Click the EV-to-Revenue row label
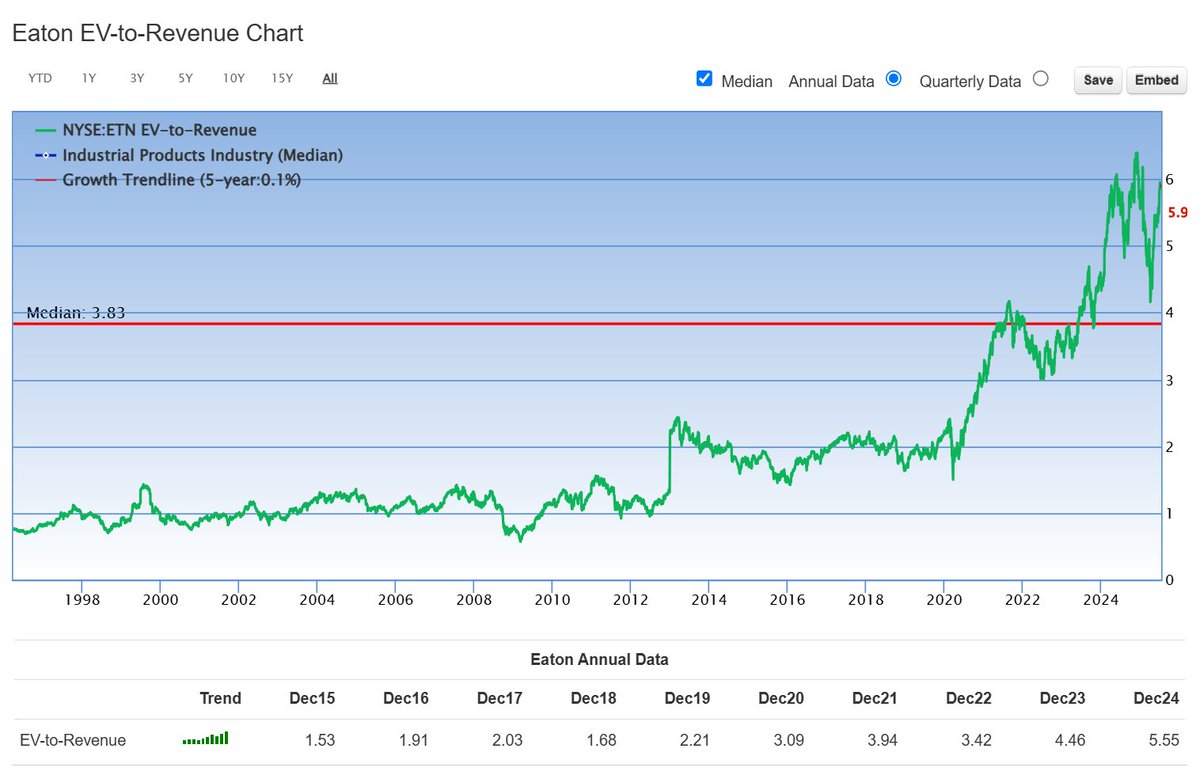The image size is (1200, 775). coord(73,740)
